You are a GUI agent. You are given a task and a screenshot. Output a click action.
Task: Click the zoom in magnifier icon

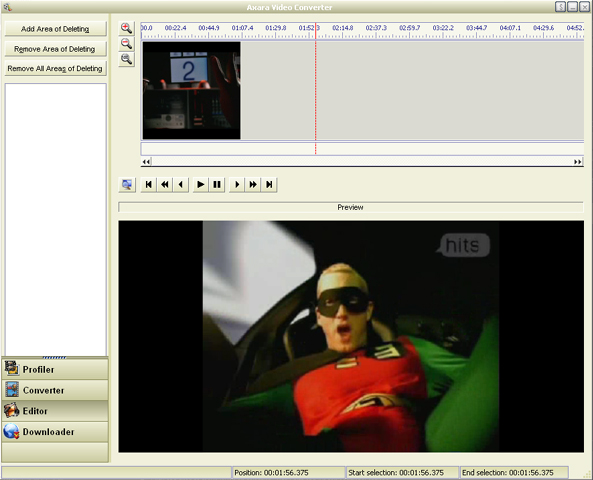click(126, 28)
